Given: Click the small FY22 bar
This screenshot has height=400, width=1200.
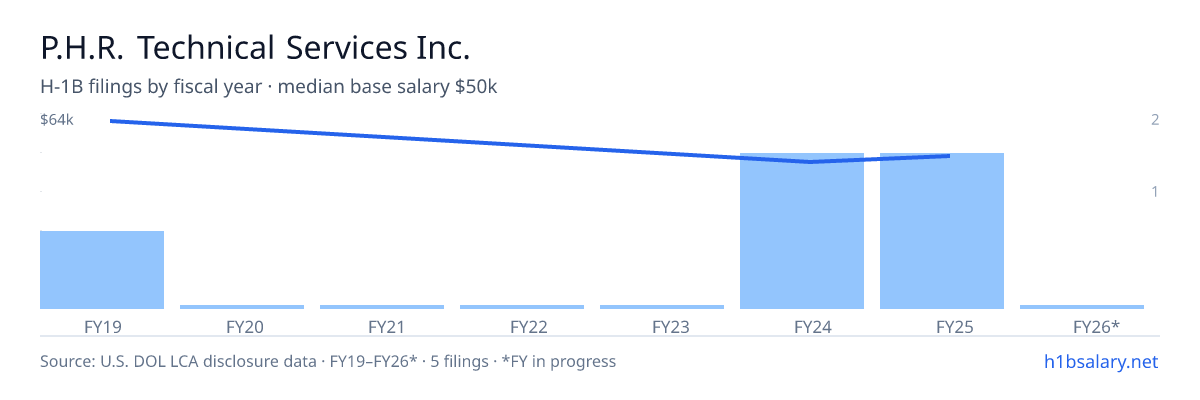Looking at the screenshot, I should click(522, 307).
